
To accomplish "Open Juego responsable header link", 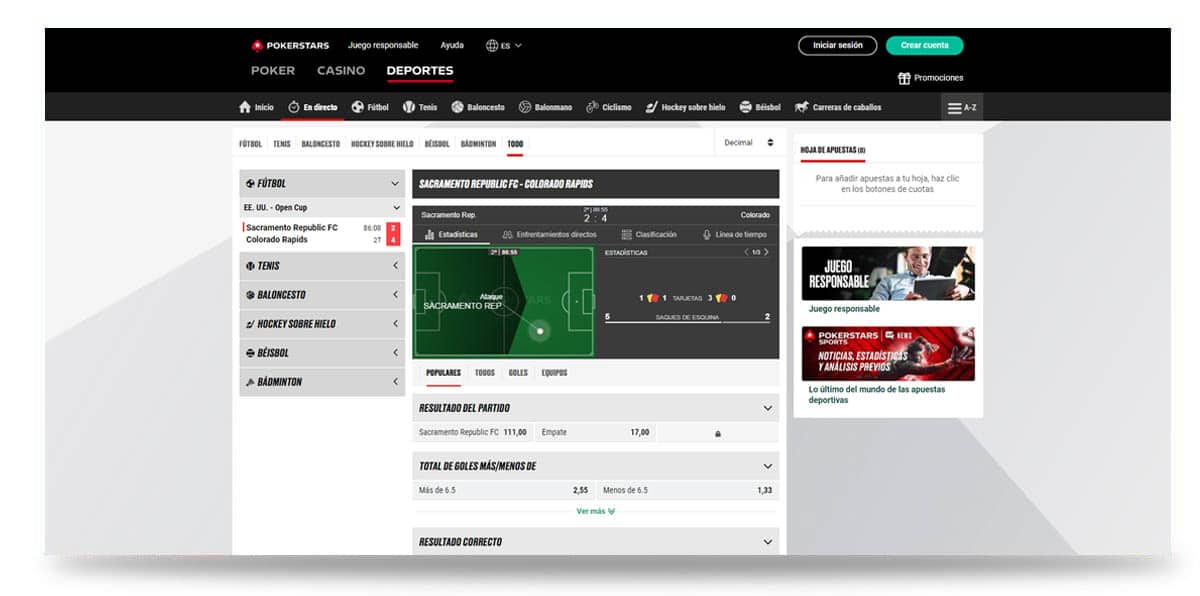I will (x=383, y=45).
